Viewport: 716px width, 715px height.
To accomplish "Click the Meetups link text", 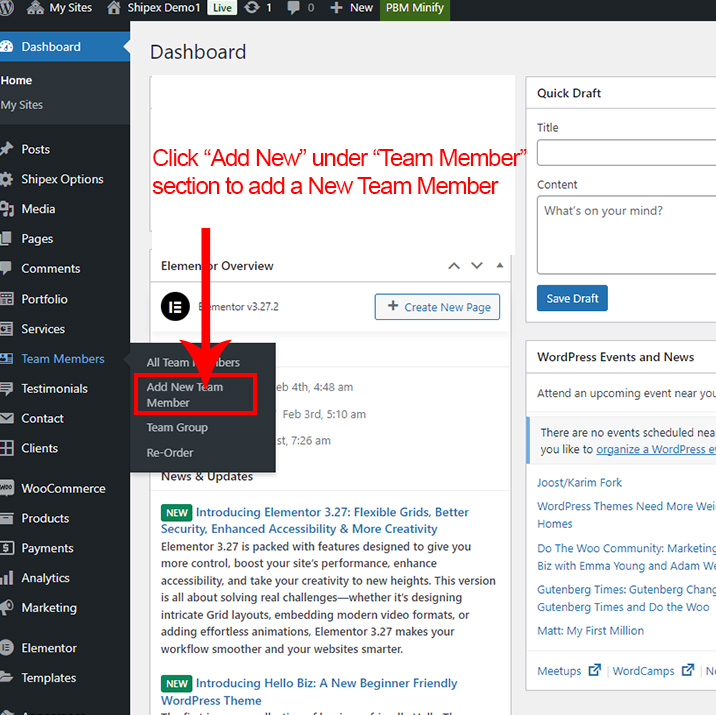I will 559,671.
